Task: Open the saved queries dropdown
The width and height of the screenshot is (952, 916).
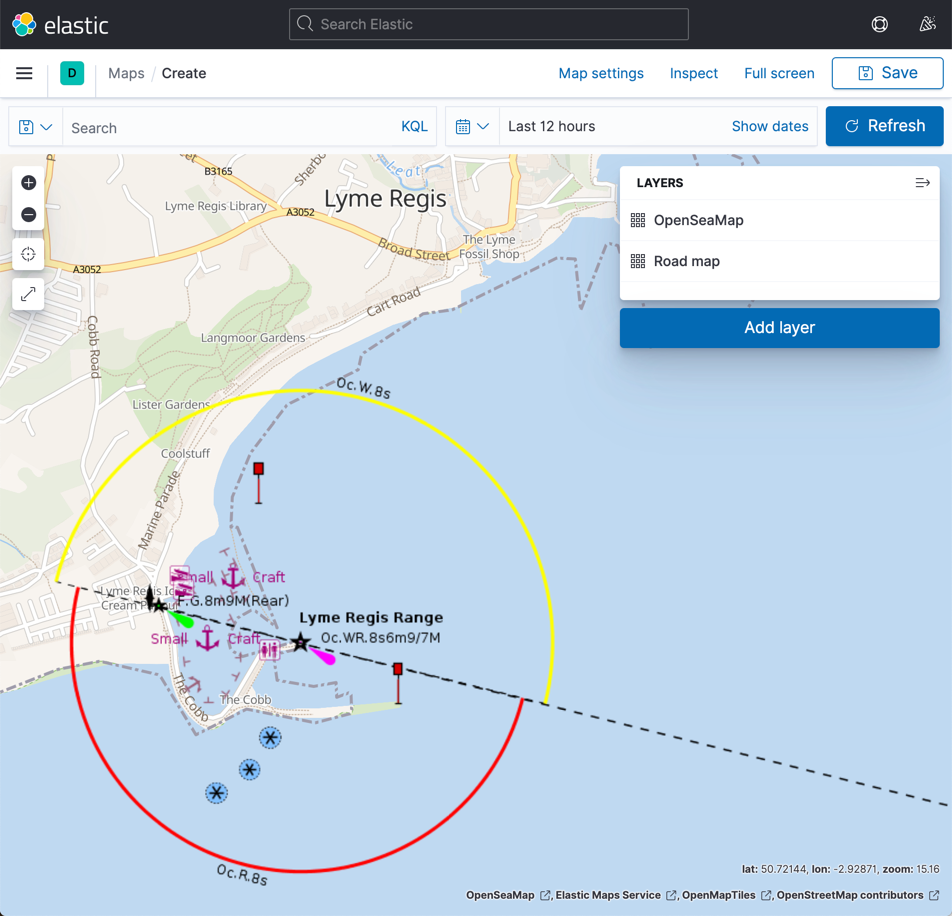Action: pos(35,127)
